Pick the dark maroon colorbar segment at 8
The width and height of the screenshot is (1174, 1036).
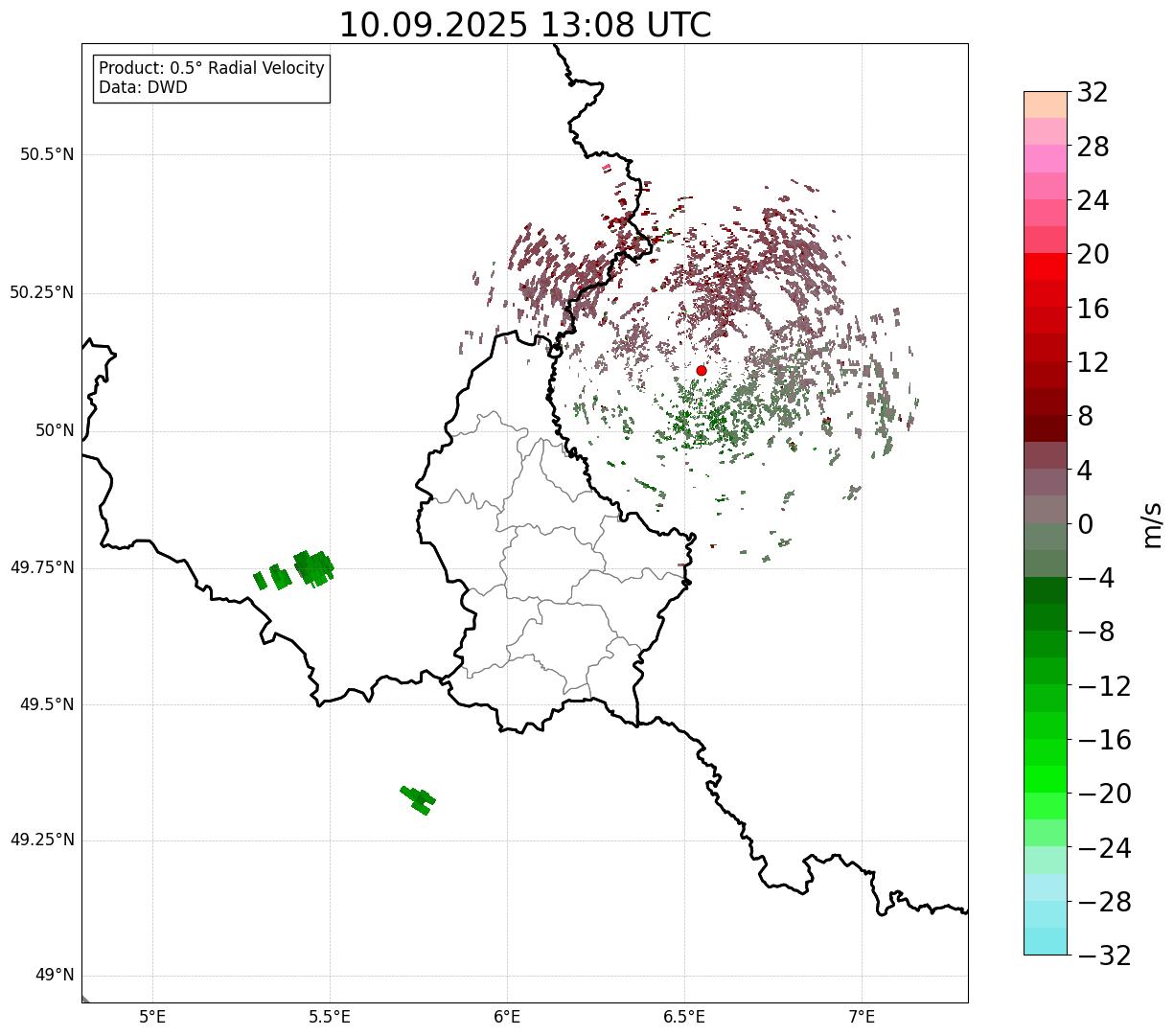[x=1045, y=428]
